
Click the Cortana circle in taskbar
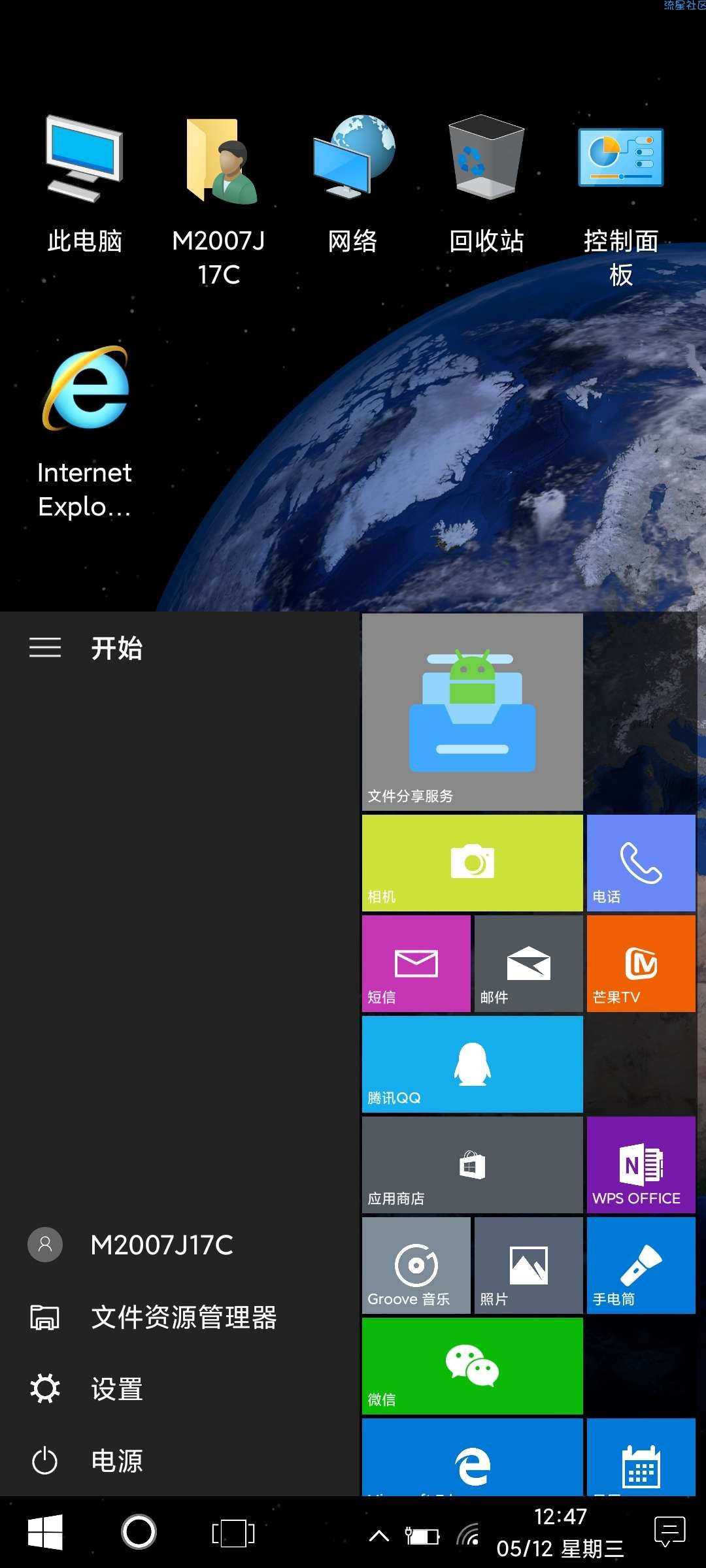pos(139,1532)
